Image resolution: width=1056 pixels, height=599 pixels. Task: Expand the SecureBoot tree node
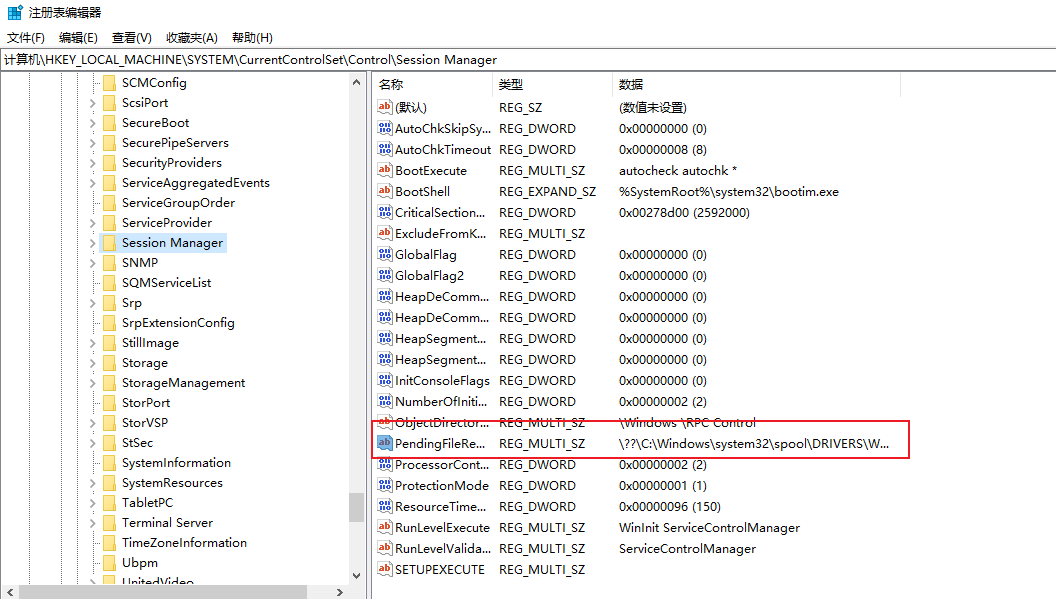[x=93, y=123]
